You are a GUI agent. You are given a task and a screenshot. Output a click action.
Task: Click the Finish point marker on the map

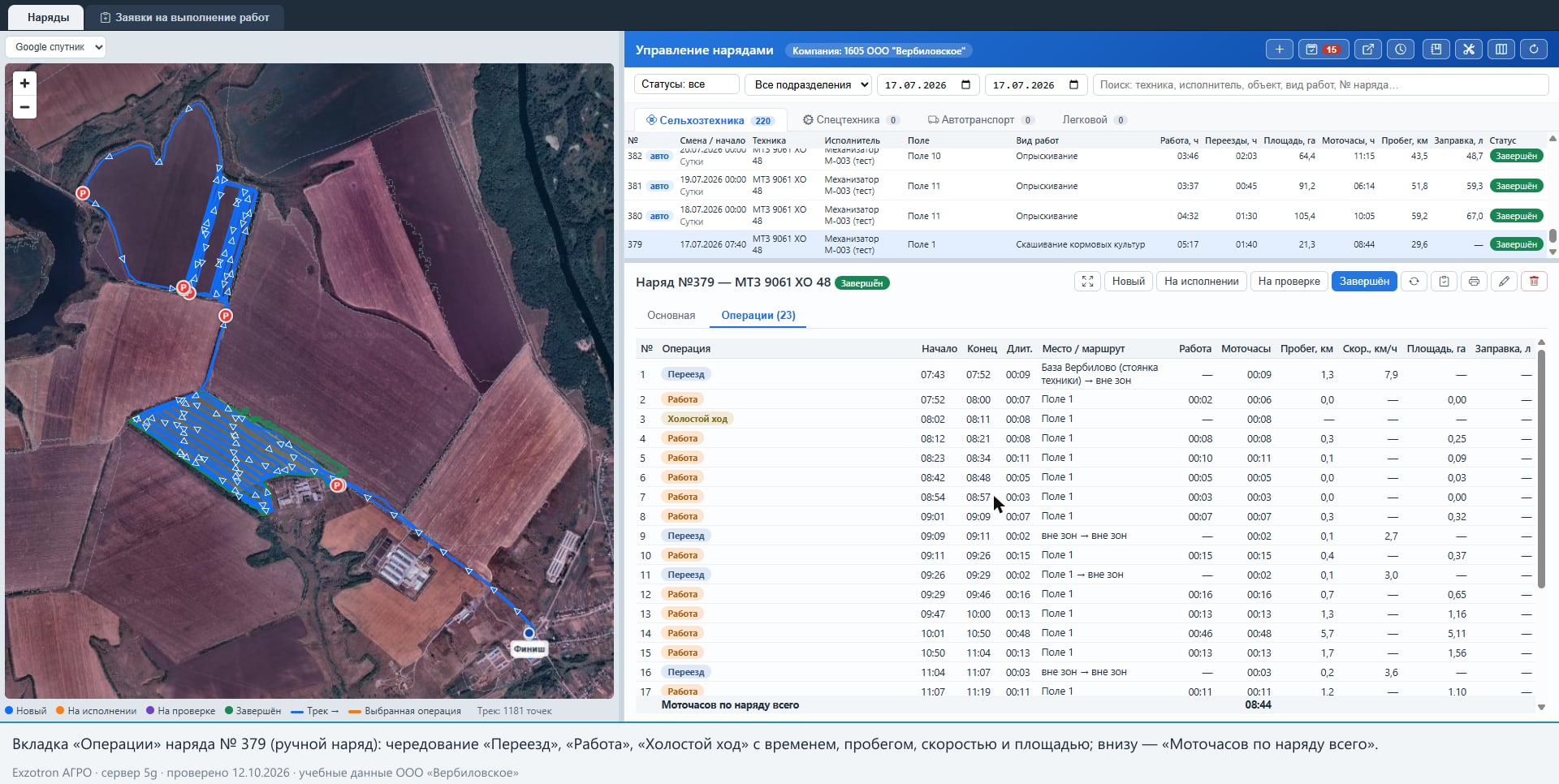529,633
